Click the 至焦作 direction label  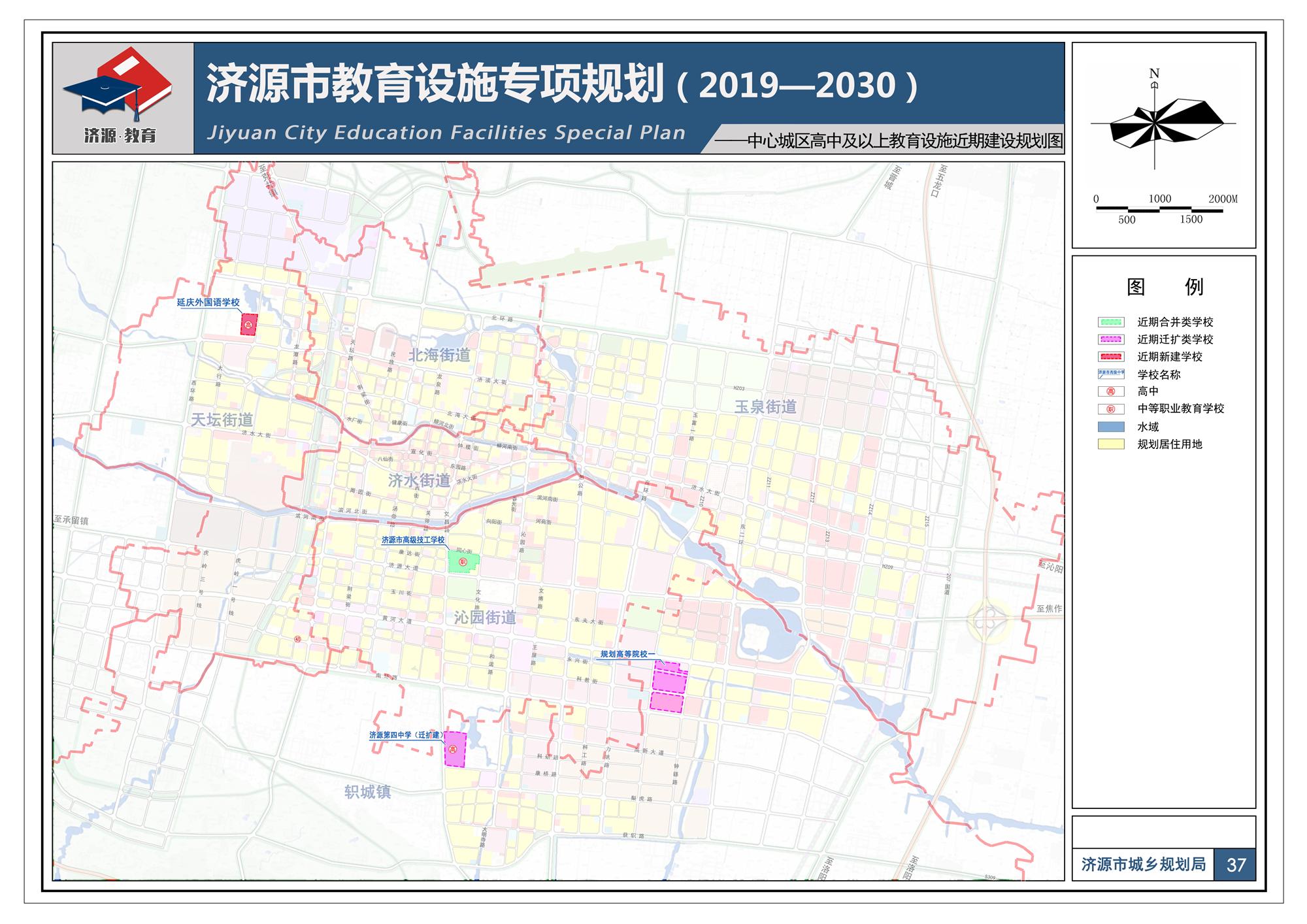click(1050, 608)
